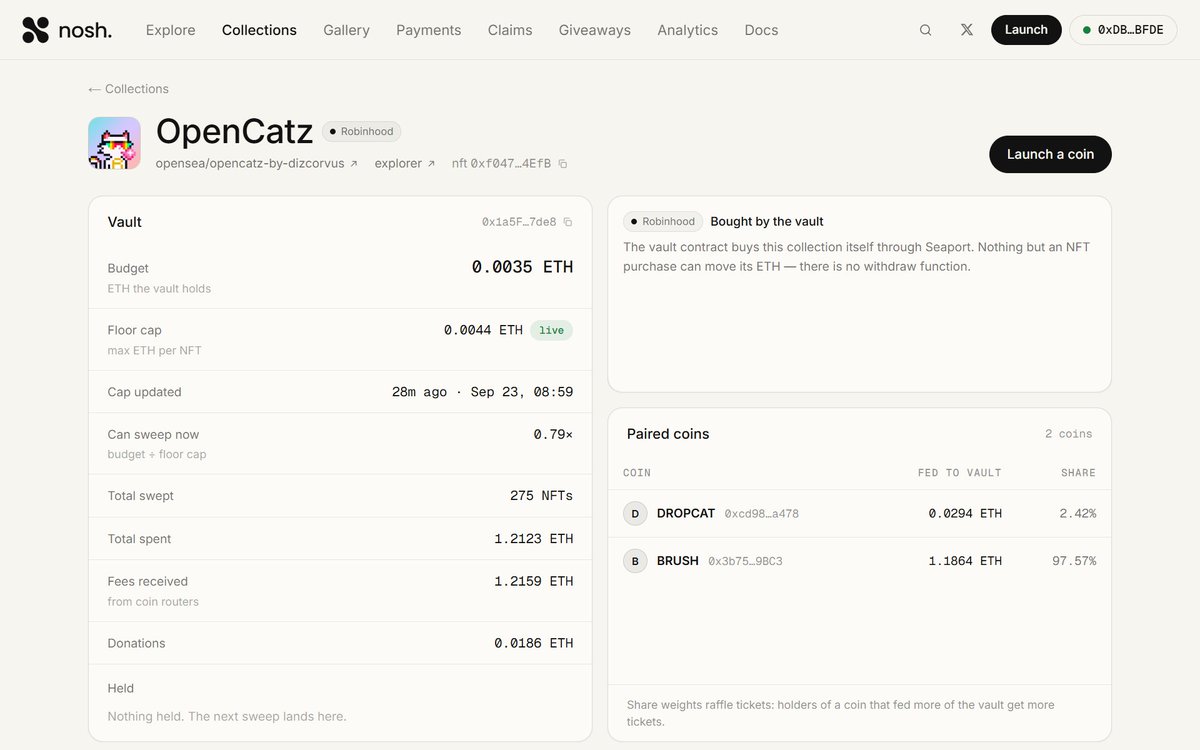The height and width of the screenshot is (750, 1200).
Task: Click the 0.0044 ETH floor cap value
Action: point(483,330)
